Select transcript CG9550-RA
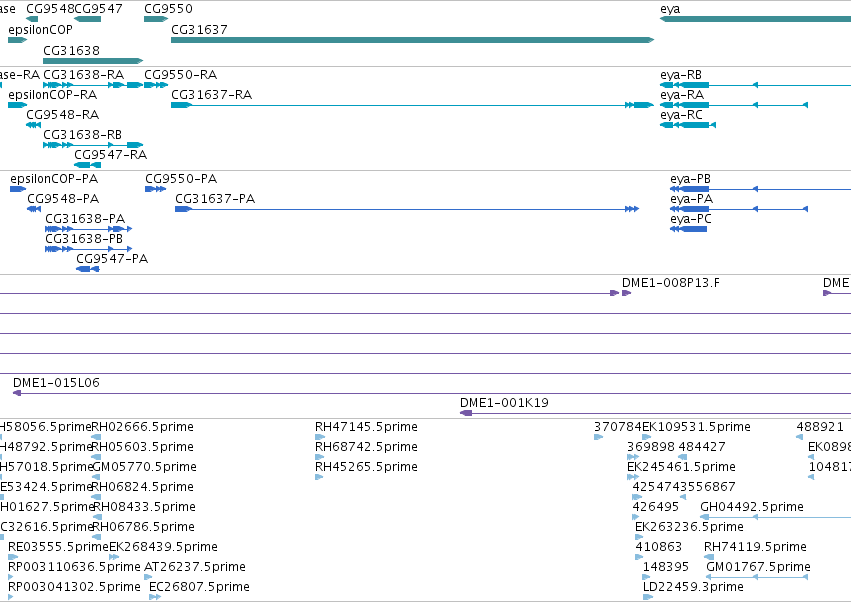Image resolution: width=851 pixels, height=602 pixels. tap(156, 85)
